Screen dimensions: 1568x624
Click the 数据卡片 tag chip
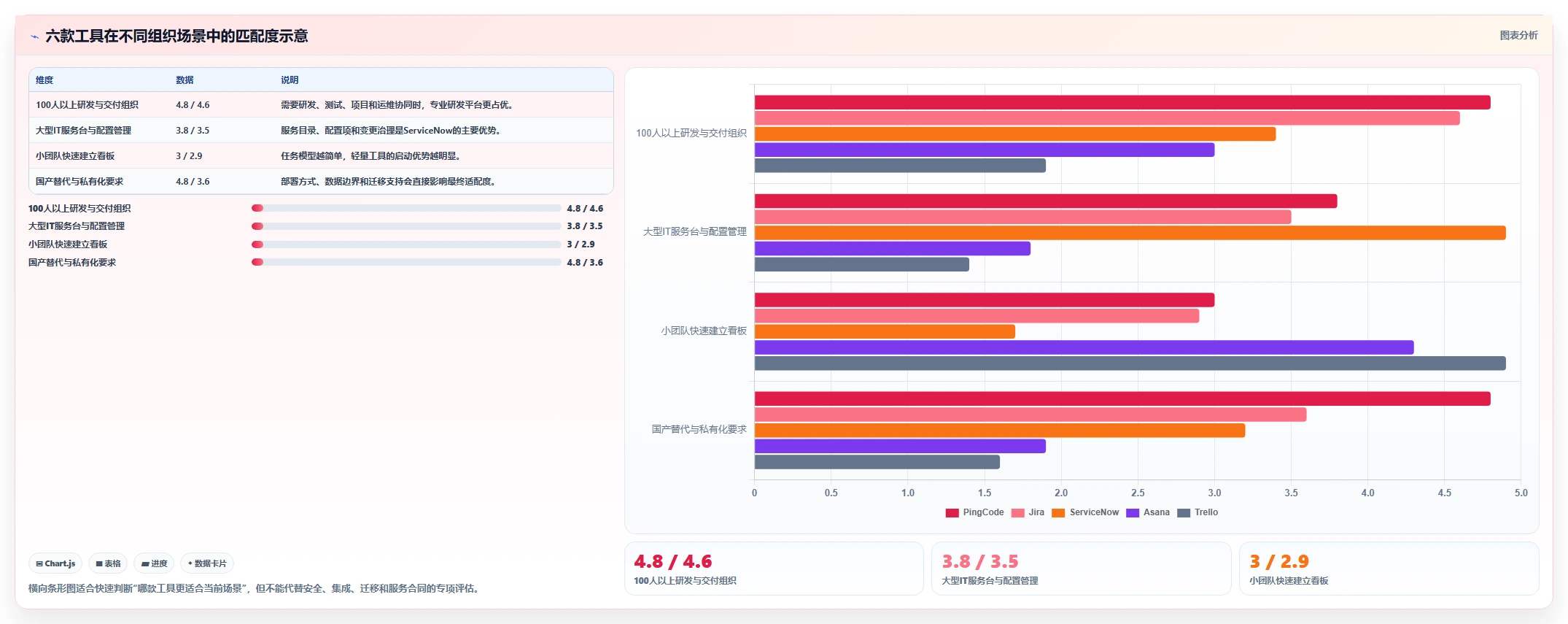coord(207,563)
